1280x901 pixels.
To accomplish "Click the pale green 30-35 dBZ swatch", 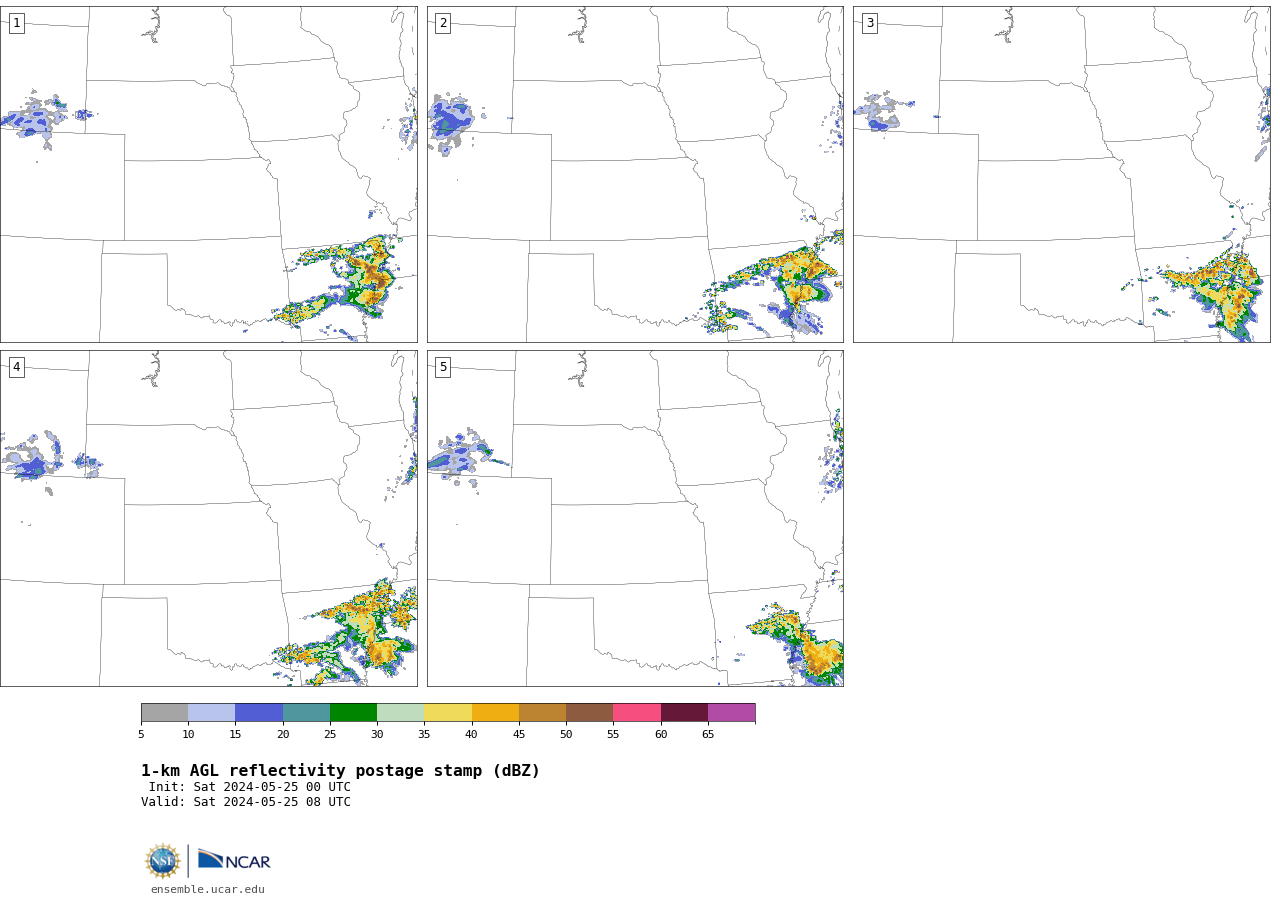I will click(400, 712).
